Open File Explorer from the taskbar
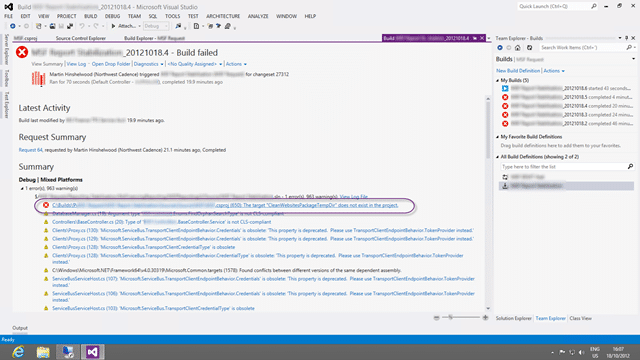Viewport: 640px width, 360px height. [x=43, y=352]
